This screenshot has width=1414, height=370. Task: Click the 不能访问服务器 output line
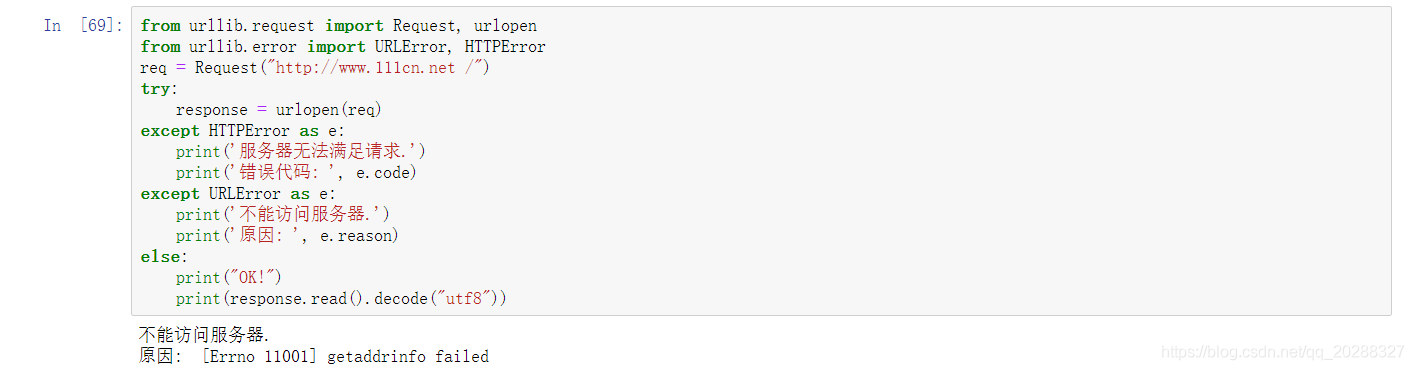pos(204,335)
